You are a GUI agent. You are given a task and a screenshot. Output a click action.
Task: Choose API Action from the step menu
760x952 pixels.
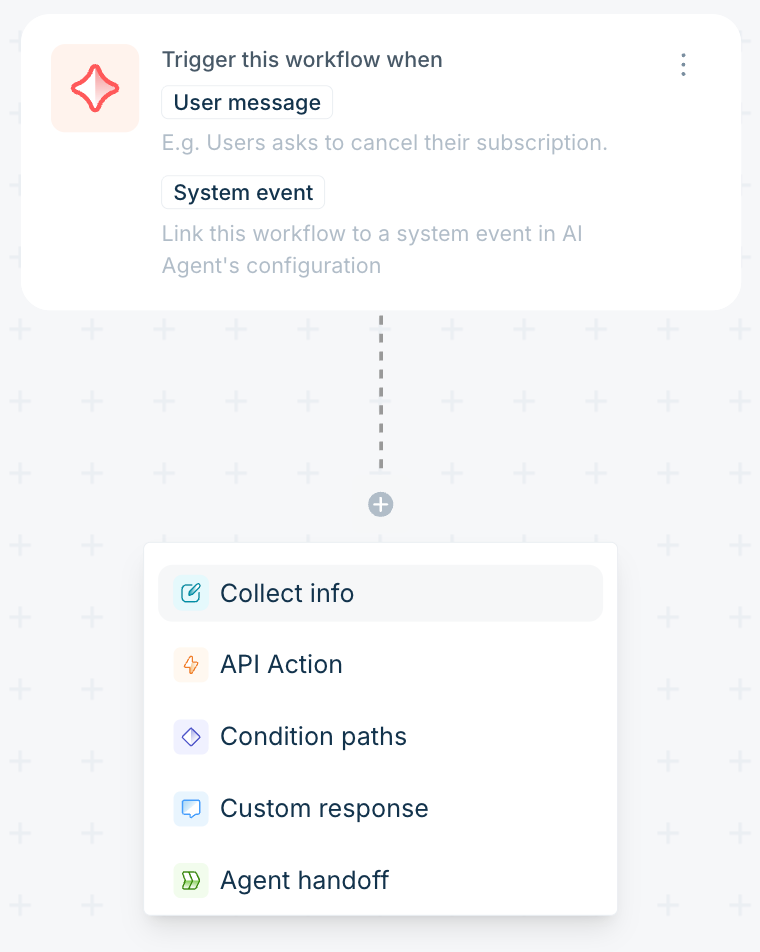(x=381, y=665)
